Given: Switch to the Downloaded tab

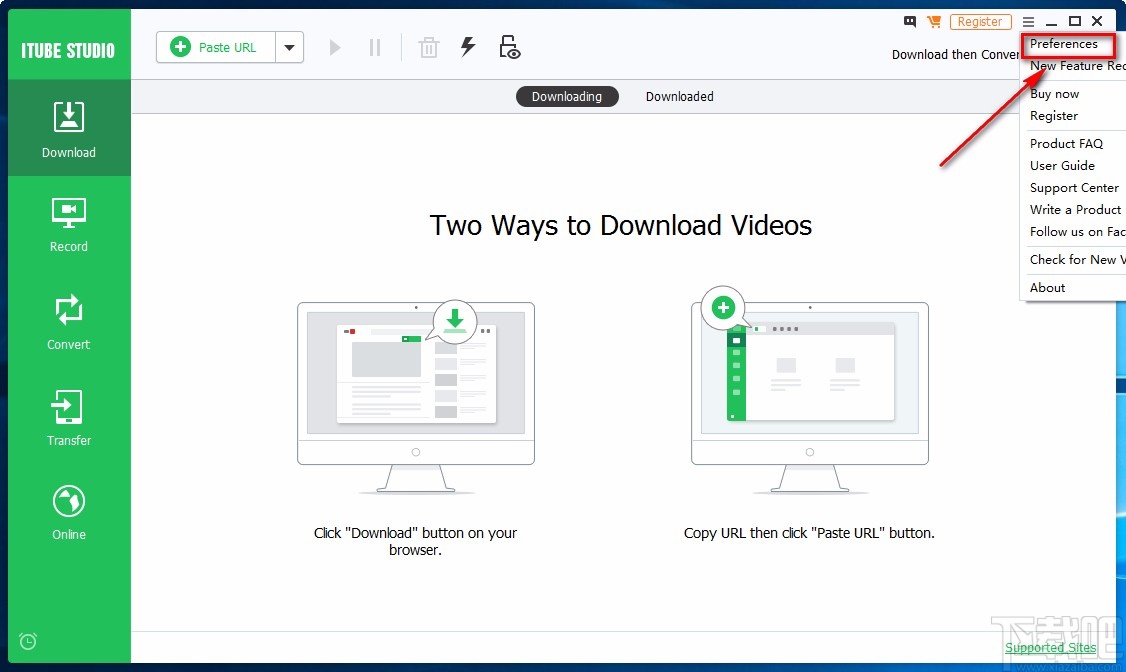Looking at the screenshot, I should [x=679, y=96].
